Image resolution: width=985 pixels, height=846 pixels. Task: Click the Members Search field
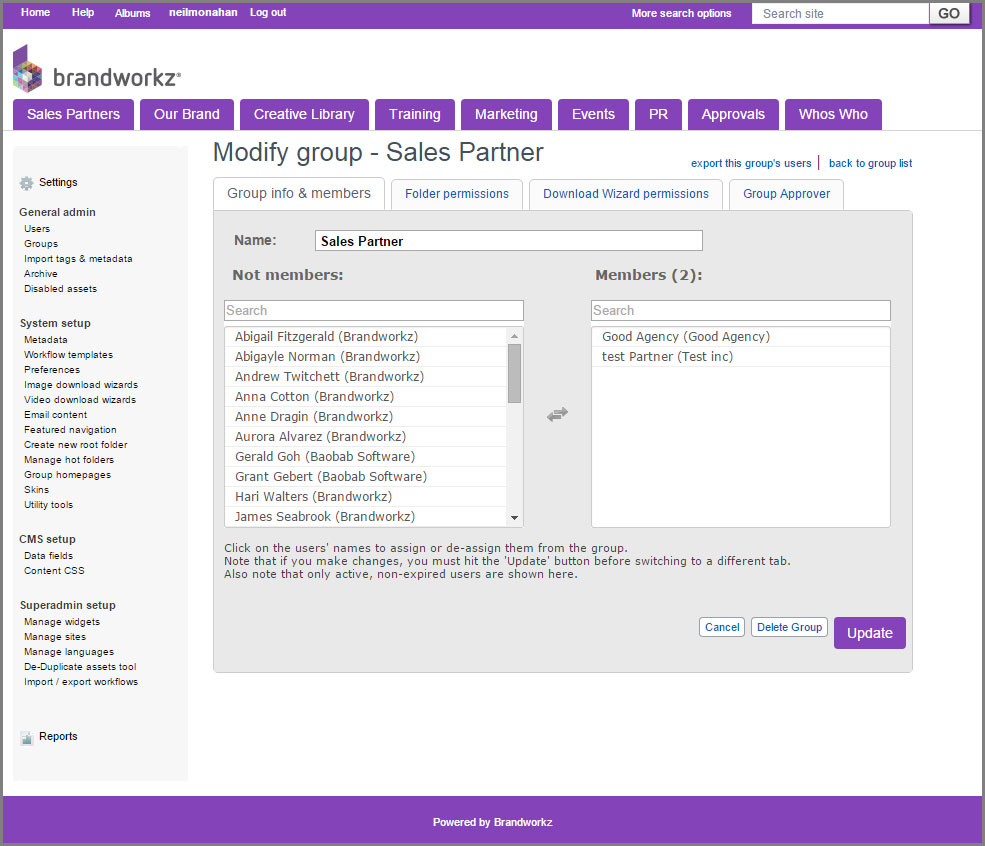pyautogui.click(x=741, y=310)
